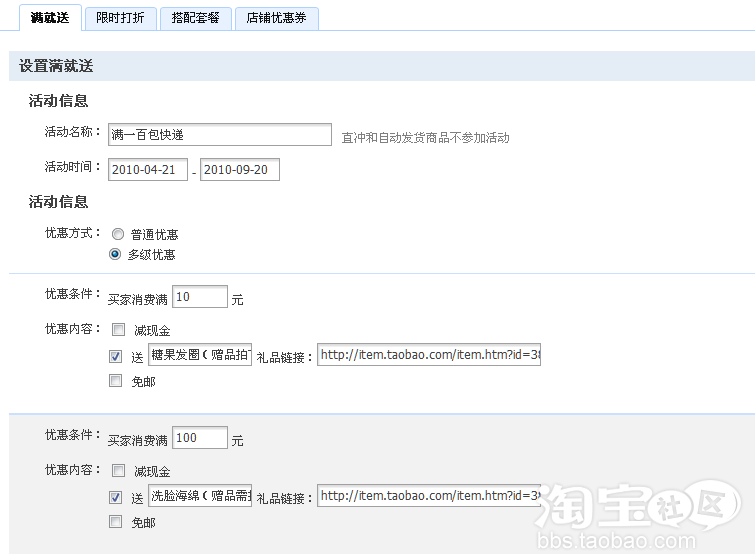Click the gift name field with 洗脸海绵
Image resolution: width=755 pixels, height=554 pixels.
point(200,496)
